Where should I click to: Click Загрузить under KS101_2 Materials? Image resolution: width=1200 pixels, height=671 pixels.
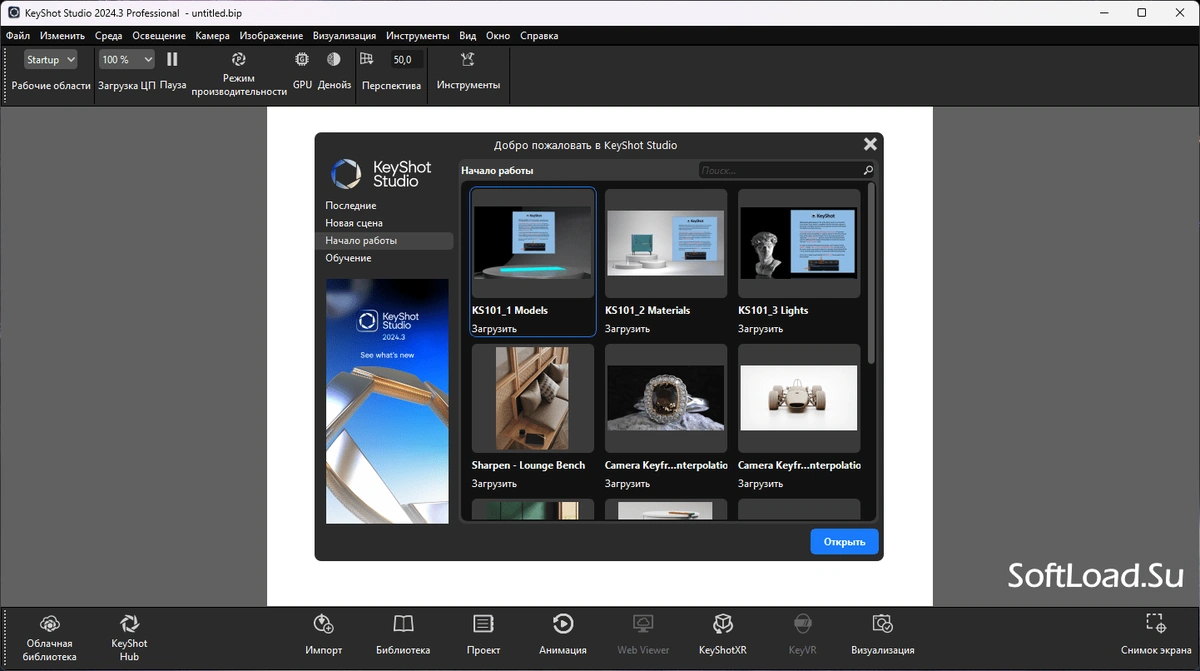[627, 328]
